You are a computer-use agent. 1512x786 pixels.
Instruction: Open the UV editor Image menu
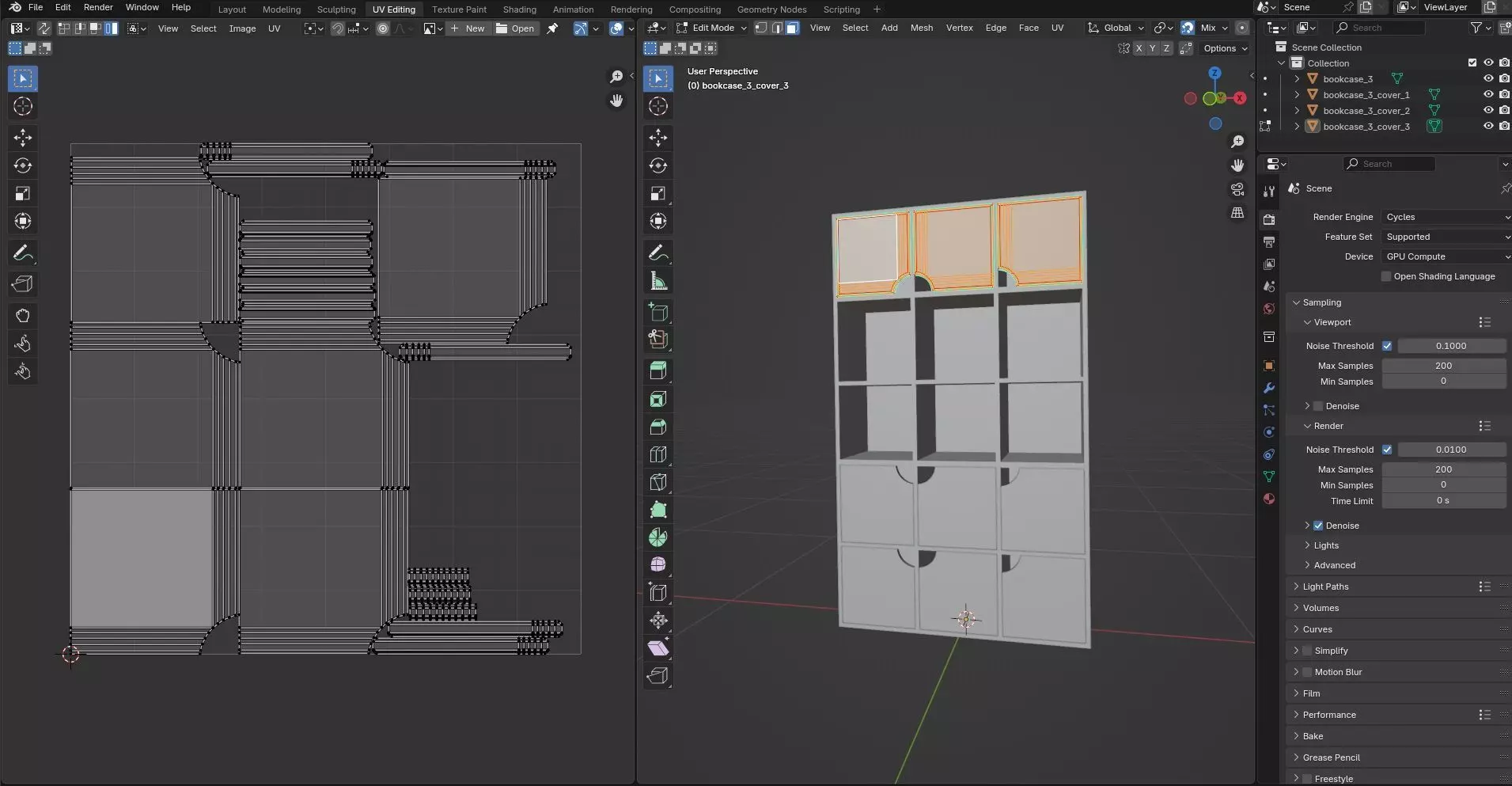[242, 28]
